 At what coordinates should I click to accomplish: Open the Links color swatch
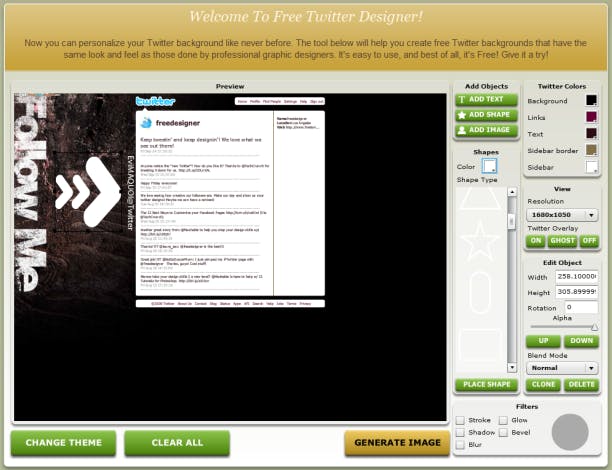pos(591,117)
